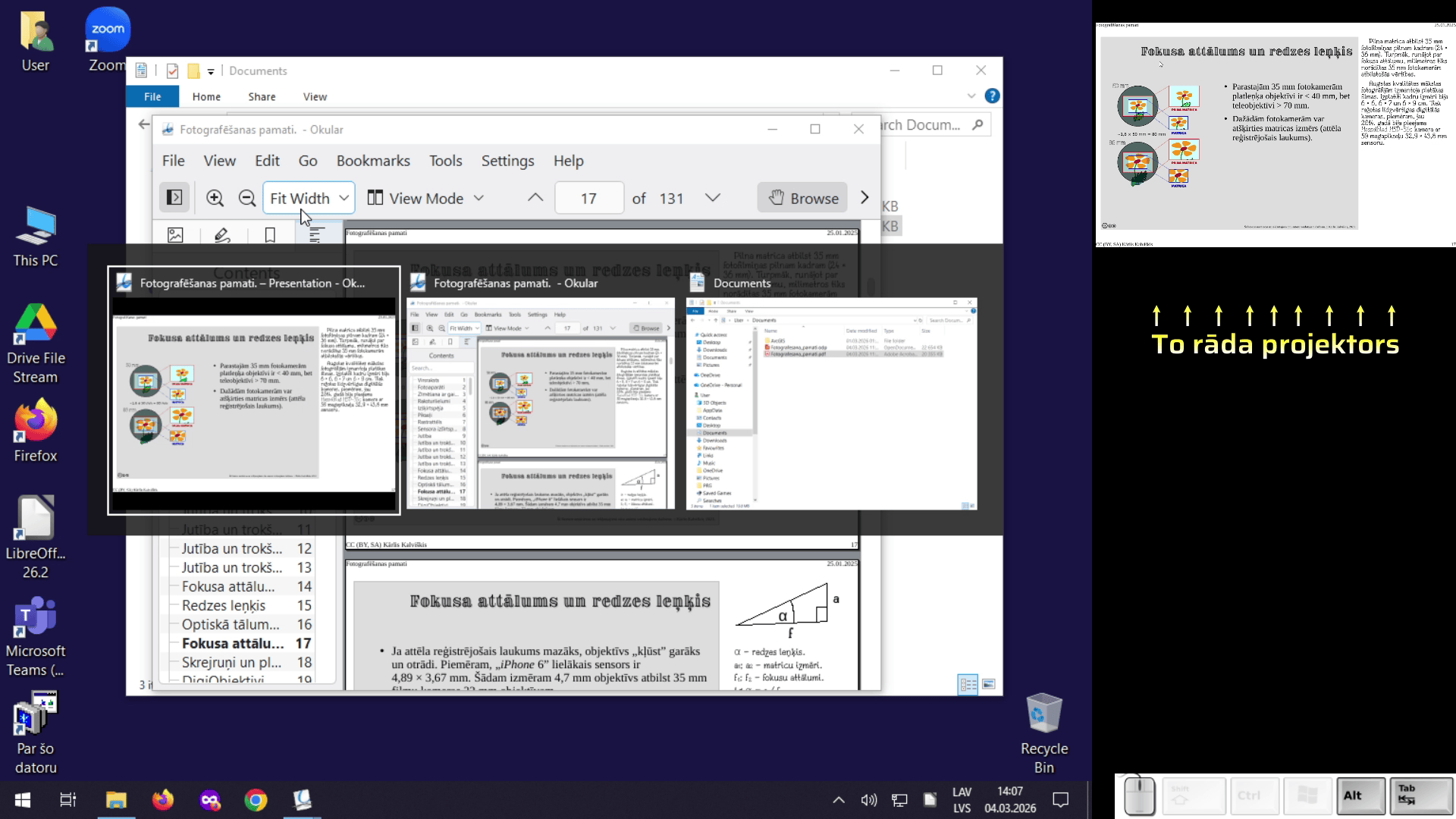1456x819 pixels.
Task: Open the Bookmarks sidebar tab icon
Action: pos(270,235)
